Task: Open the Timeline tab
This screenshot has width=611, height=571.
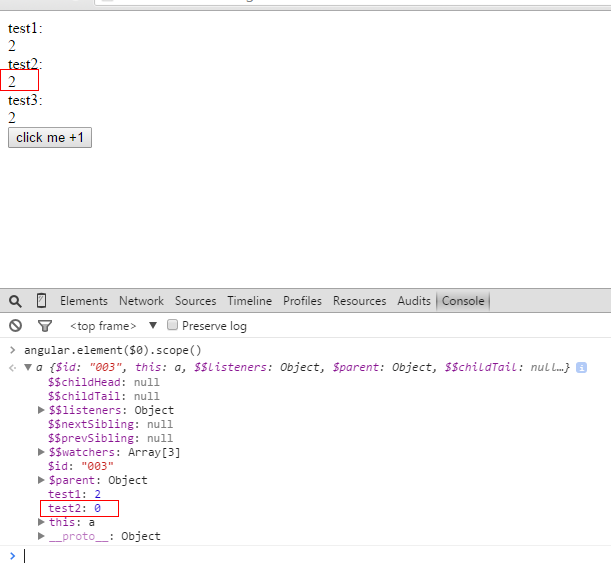Action: click(249, 301)
